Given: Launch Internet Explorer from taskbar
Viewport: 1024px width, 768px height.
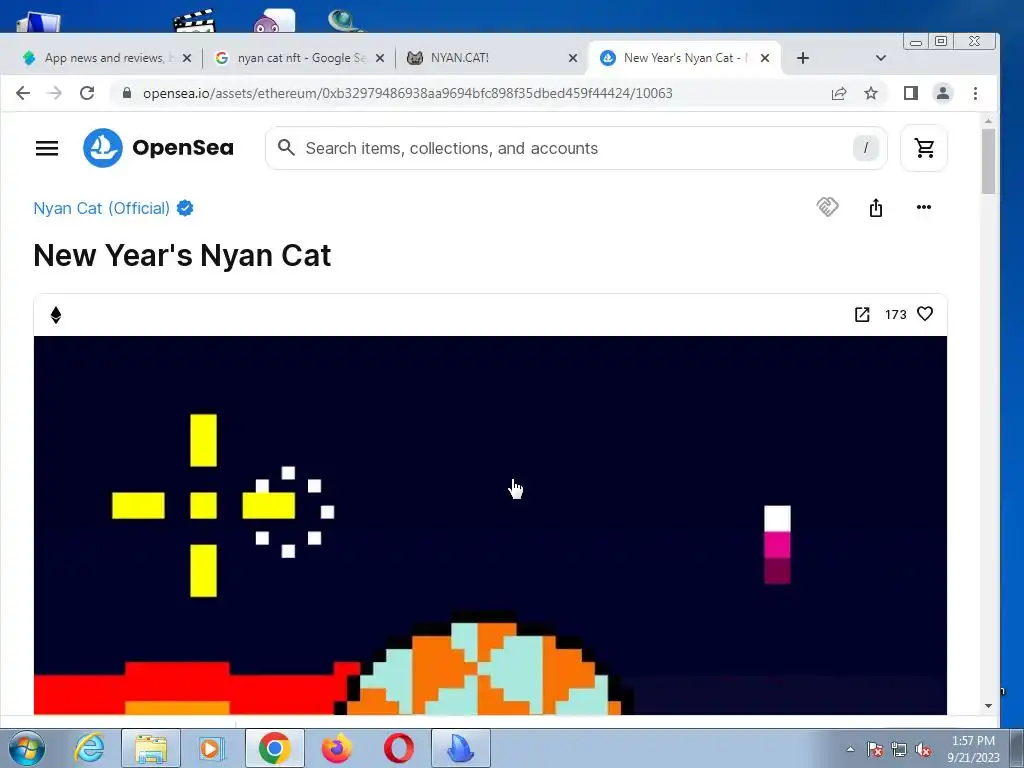Looking at the screenshot, I should [89, 748].
